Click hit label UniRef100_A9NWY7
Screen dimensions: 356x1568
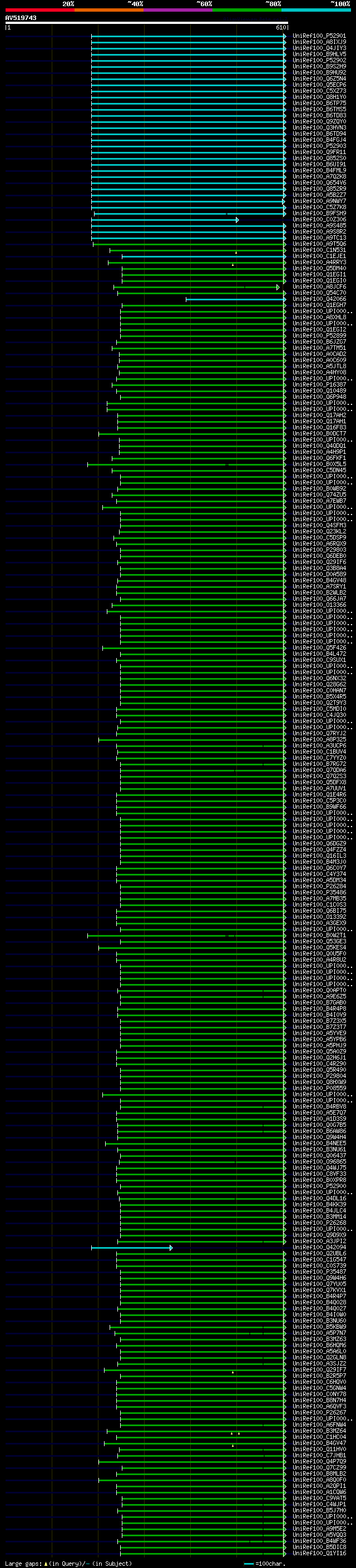click(x=319, y=201)
